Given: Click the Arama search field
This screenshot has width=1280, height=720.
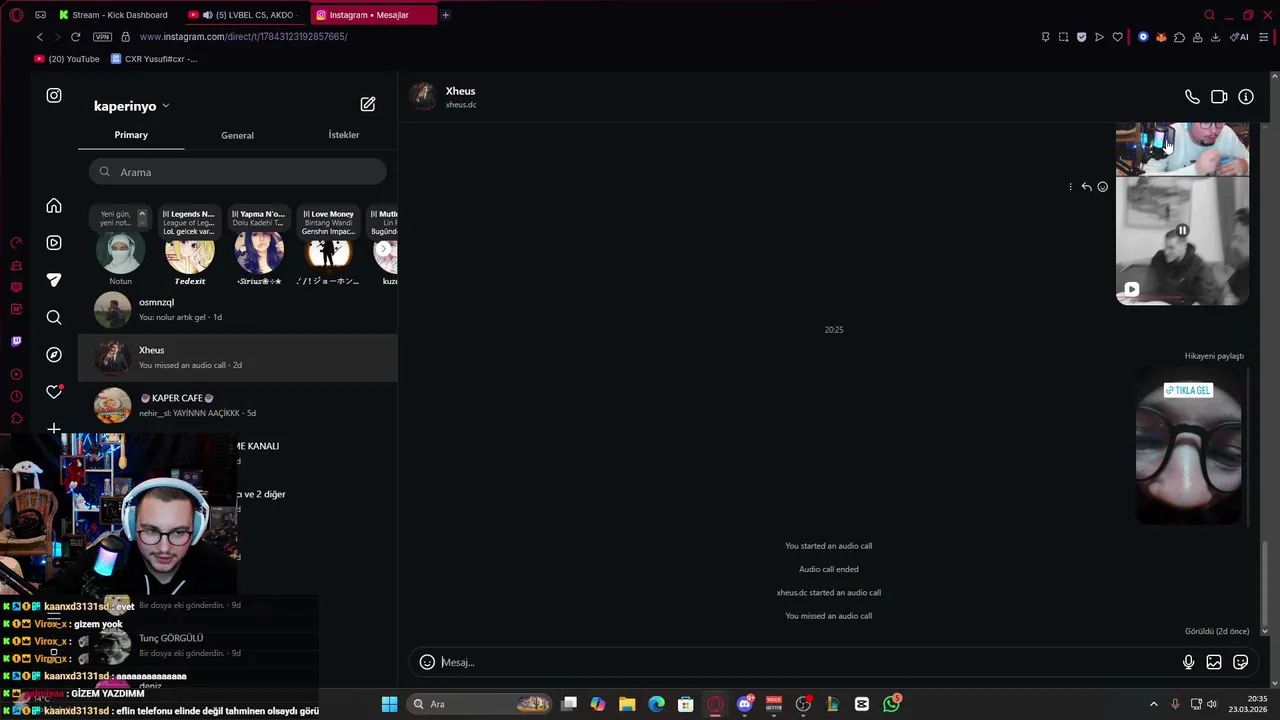Looking at the screenshot, I should pos(237,172).
